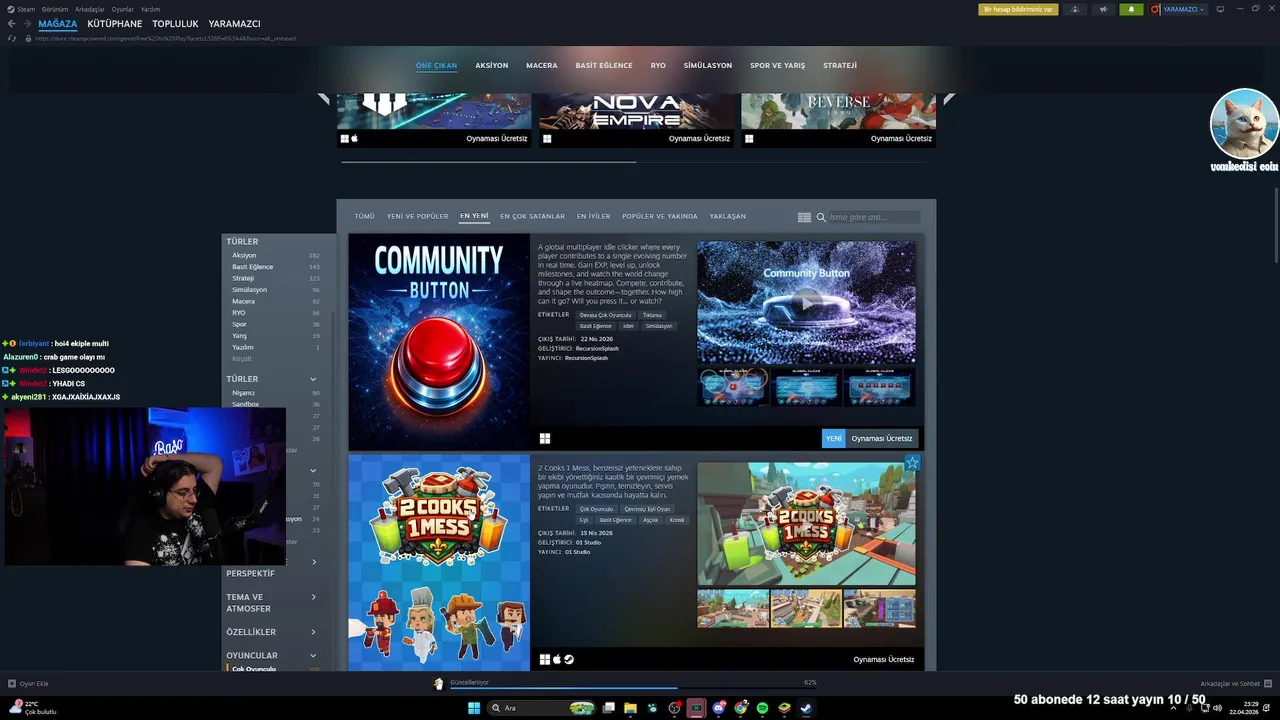Open the Yardım menu

150,9
